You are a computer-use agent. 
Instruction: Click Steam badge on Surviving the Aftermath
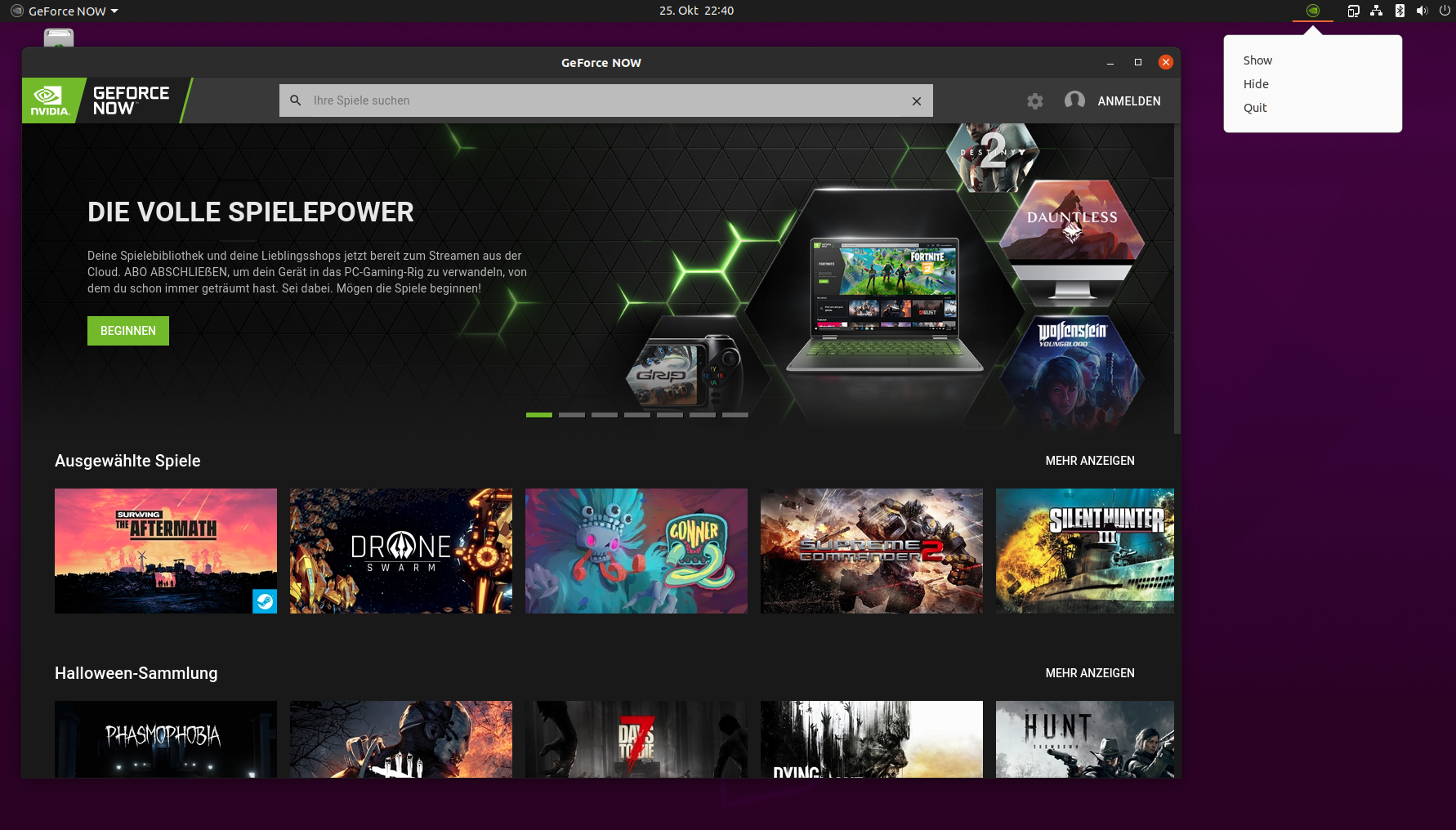pyautogui.click(x=265, y=601)
